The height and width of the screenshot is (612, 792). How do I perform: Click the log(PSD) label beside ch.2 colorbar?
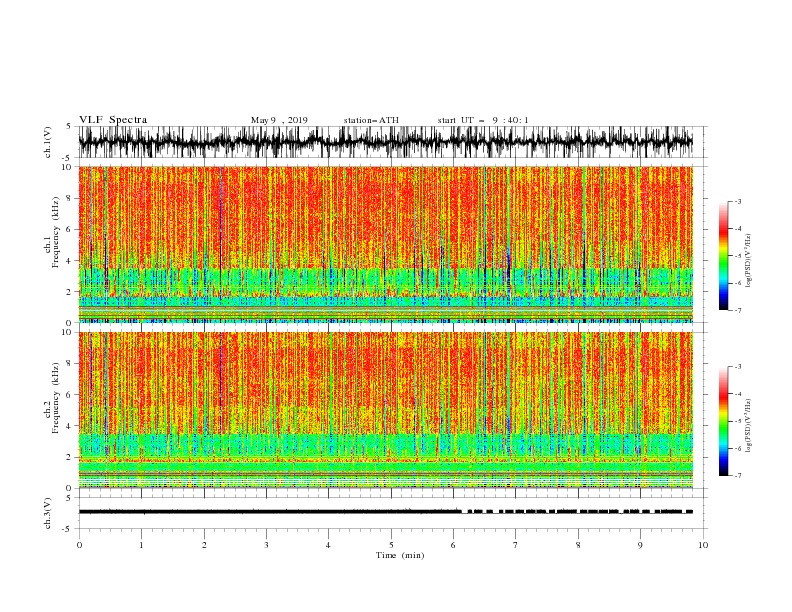[x=748, y=426]
